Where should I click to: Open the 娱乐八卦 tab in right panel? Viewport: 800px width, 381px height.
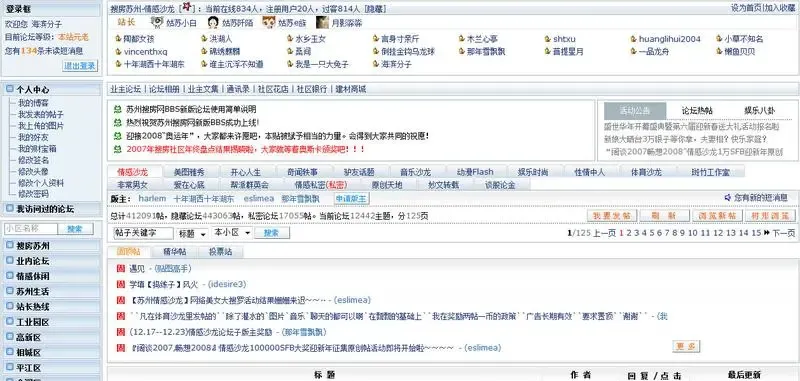click(759, 111)
